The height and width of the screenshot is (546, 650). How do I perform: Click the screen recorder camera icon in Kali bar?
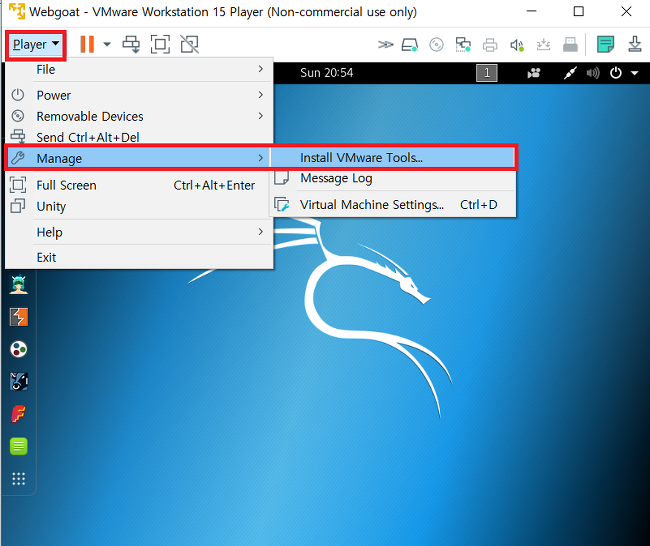534,73
